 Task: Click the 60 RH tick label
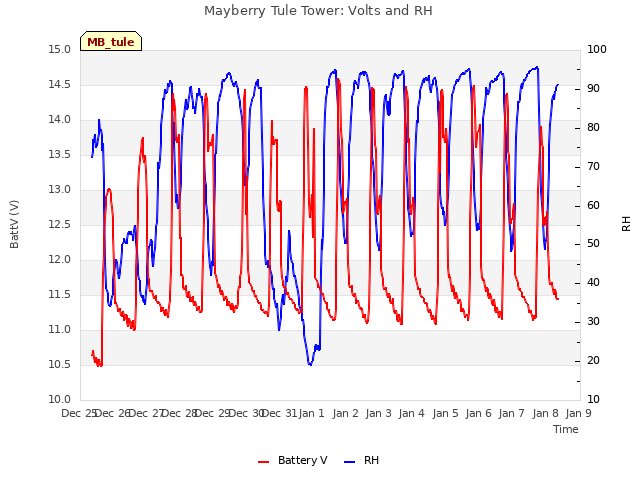click(593, 206)
